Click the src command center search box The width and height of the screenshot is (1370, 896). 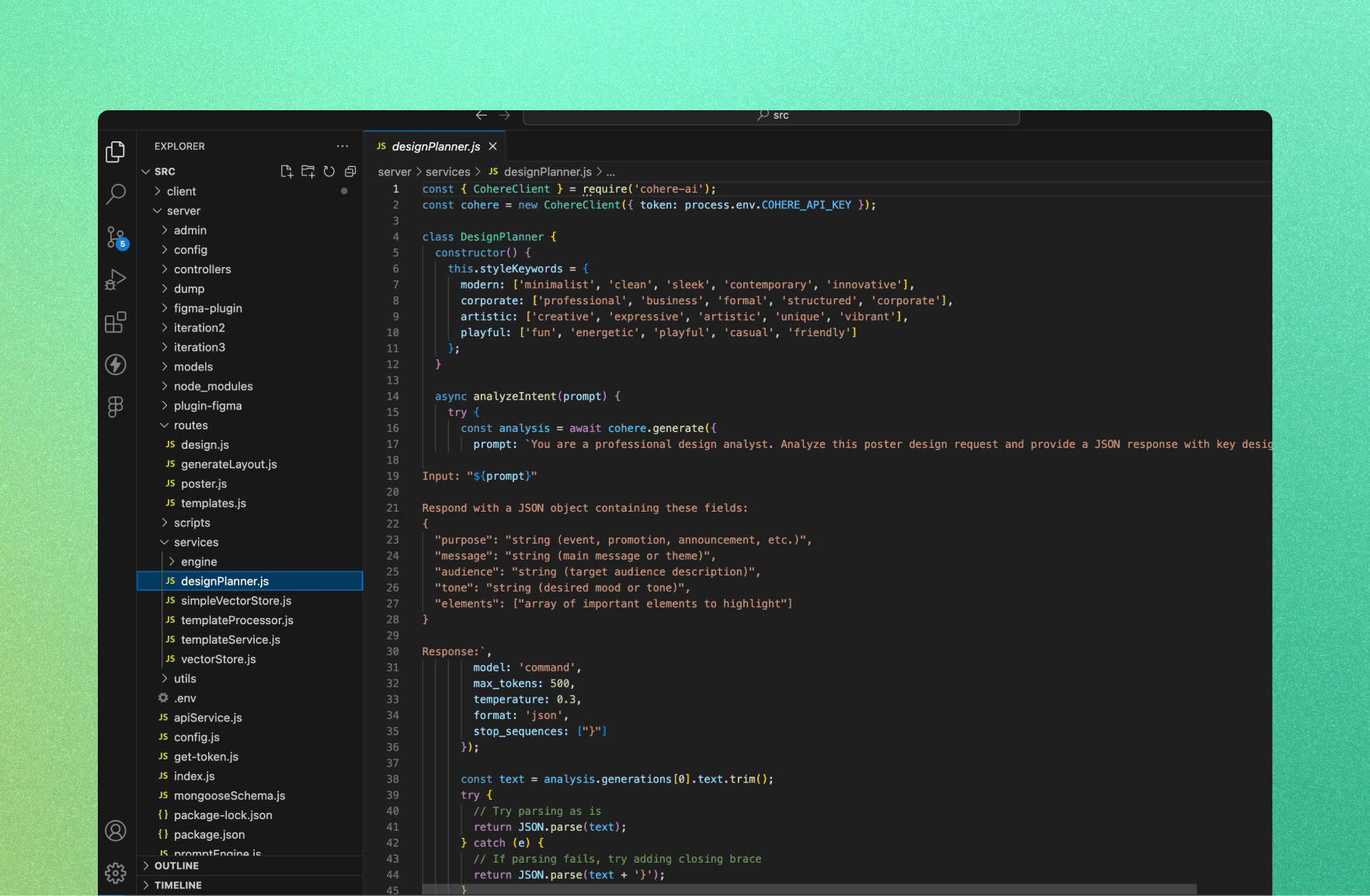(771, 116)
